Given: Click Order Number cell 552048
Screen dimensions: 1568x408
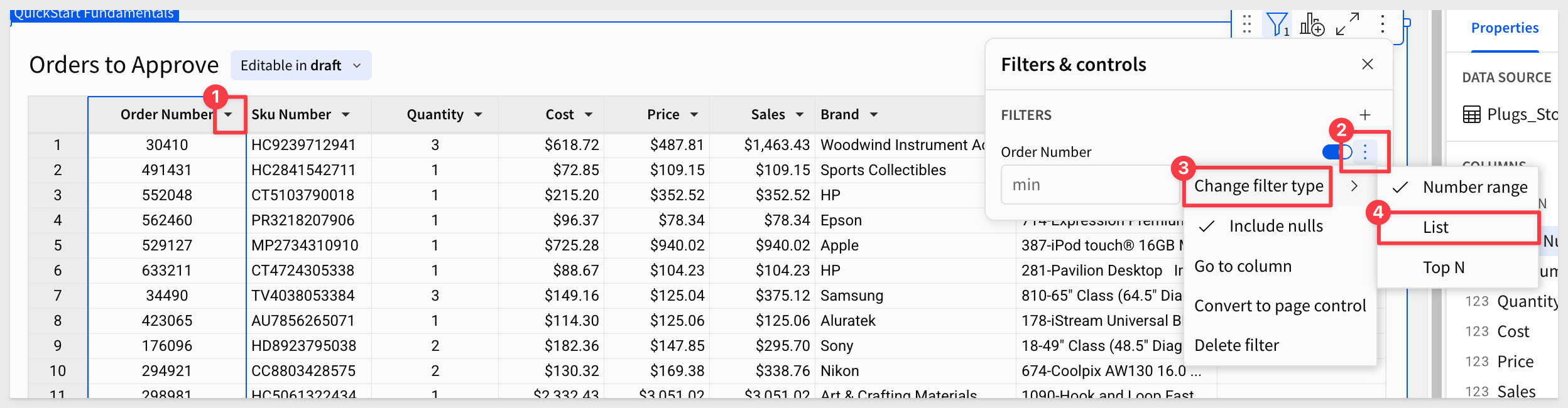Looking at the screenshot, I should (x=167, y=195).
